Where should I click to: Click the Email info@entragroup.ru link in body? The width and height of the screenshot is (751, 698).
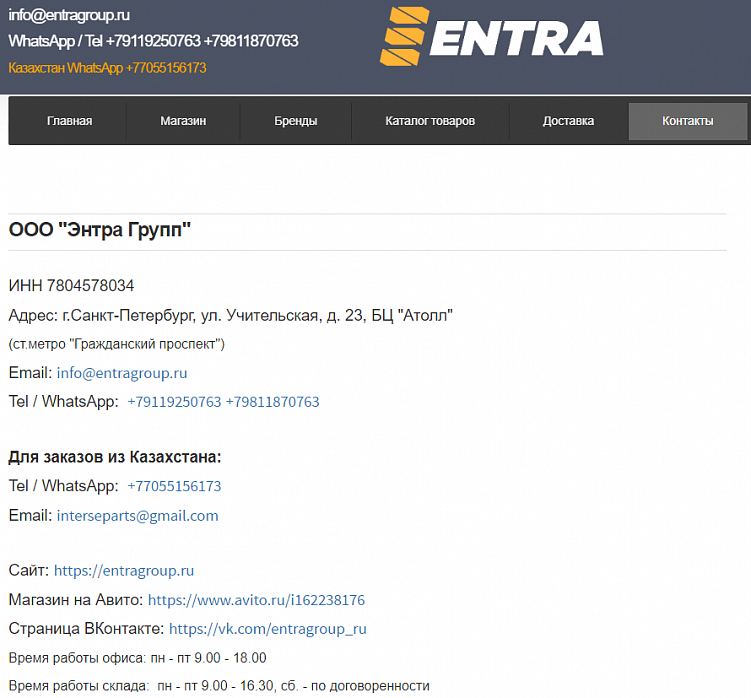coord(122,373)
